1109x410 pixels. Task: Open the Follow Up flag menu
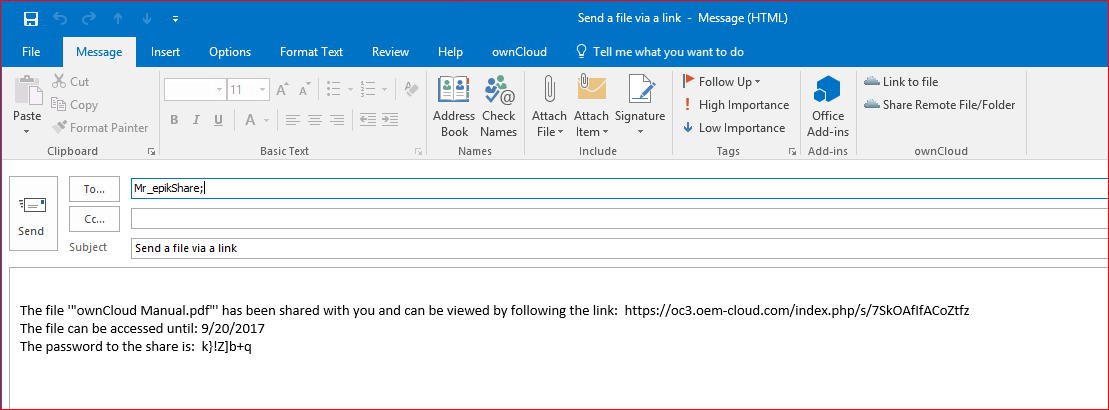[721, 81]
